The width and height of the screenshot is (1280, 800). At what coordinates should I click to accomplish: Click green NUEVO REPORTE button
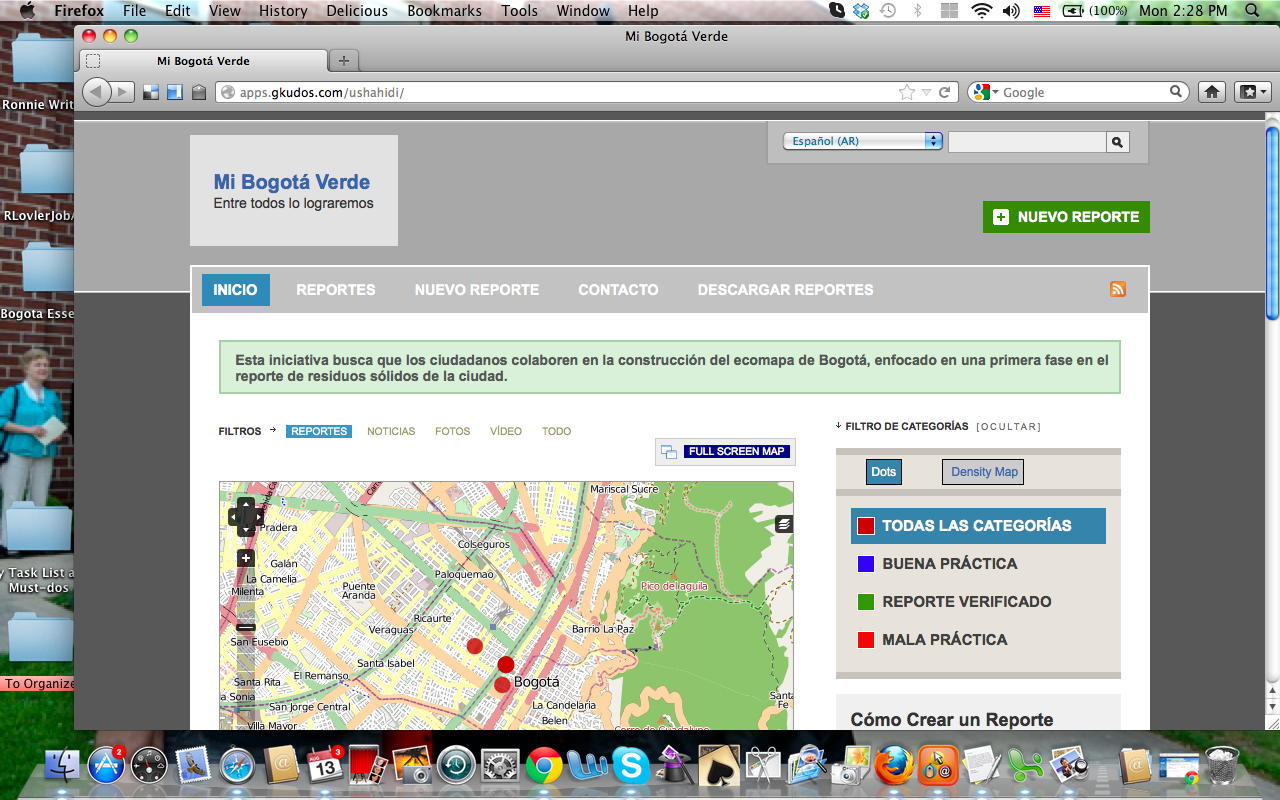pyautogui.click(x=1066, y=217)
